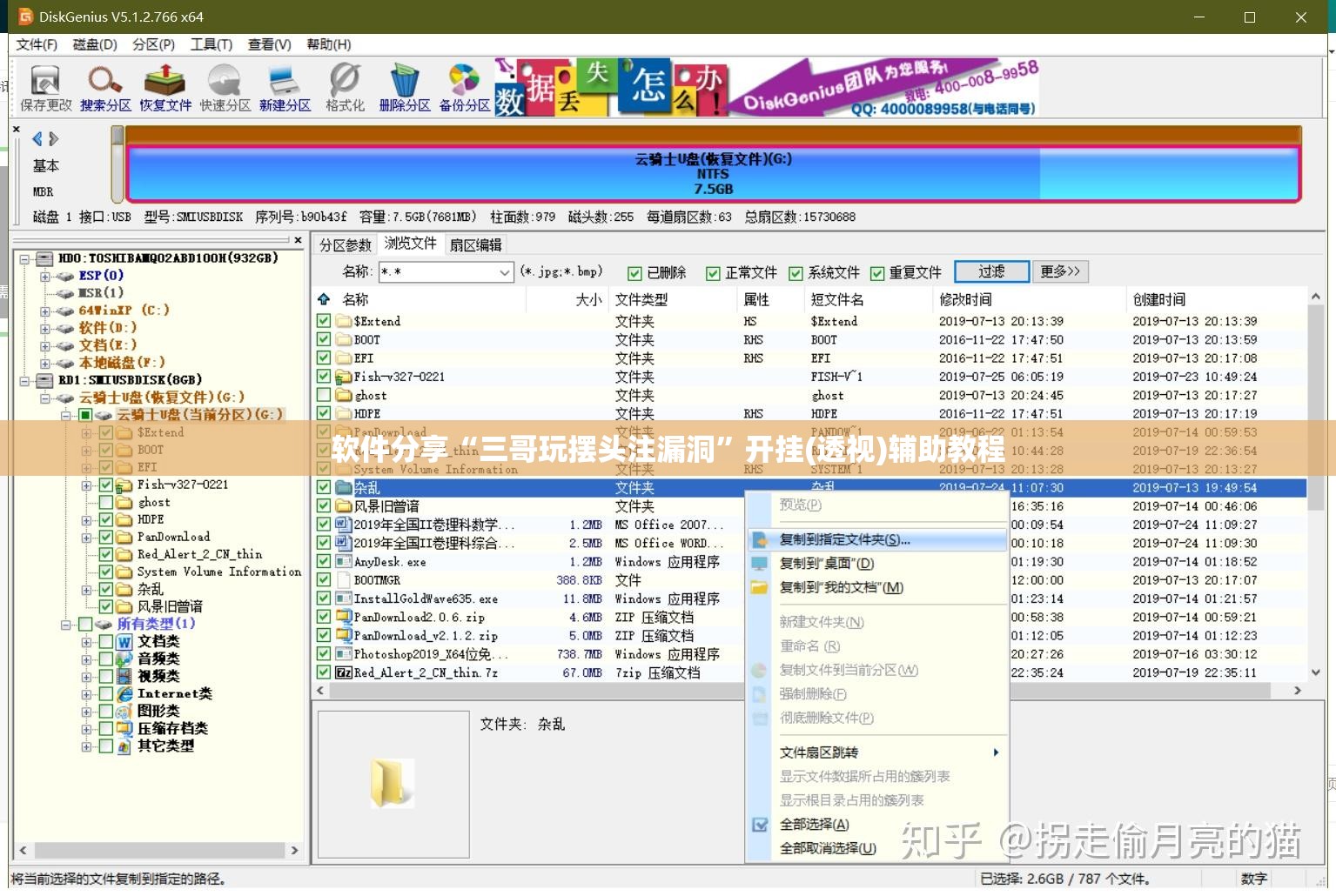Click the tree panel horizontal scrollbar
This screenshot has width=1336, height=896.
point(158,850)
